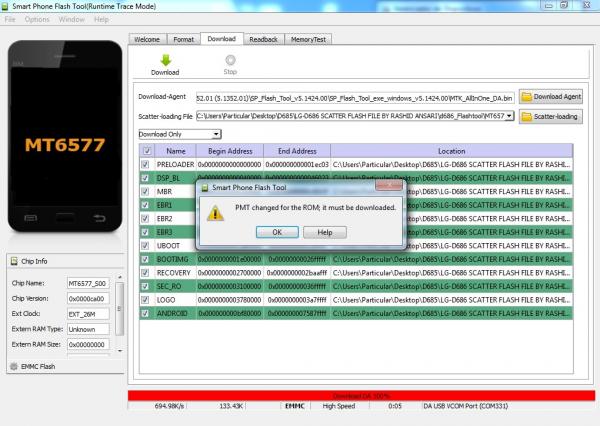Click the Chip Info panel icon
The image size is (600, 426).
click(14, 261)
